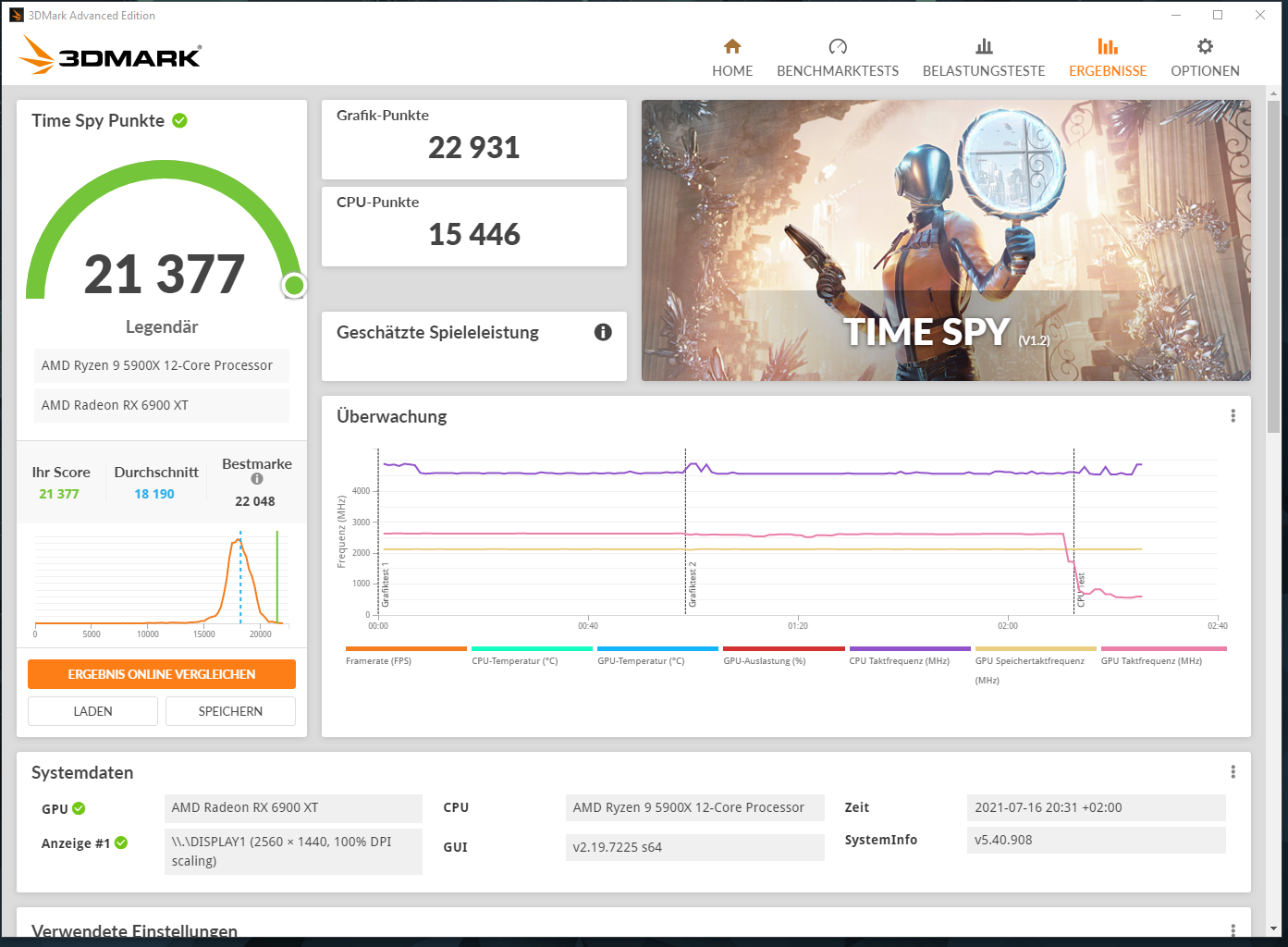Click the CPU-Punkte score 15 446
Viewport: 1288px width, 947px height.
[x=474, y=235]
